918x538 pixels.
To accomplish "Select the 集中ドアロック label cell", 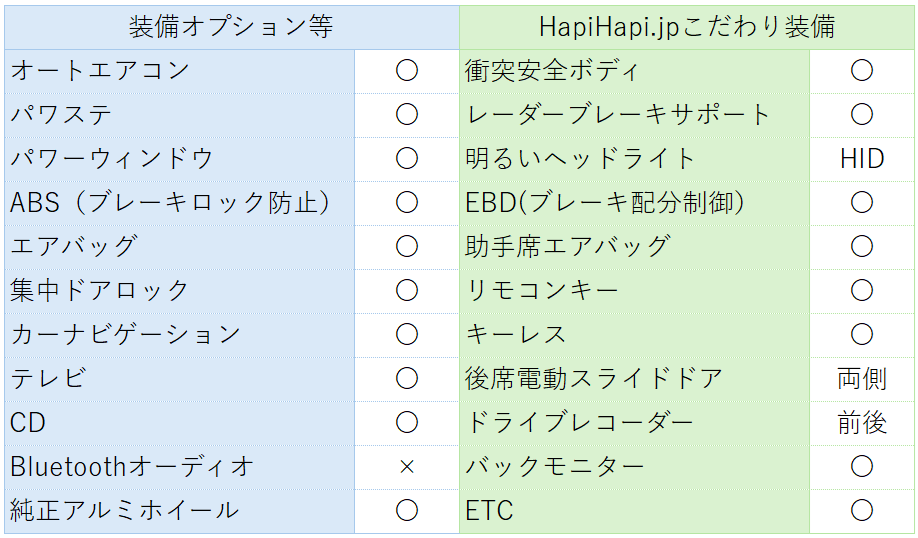I will pyautogui.click(x=180, y=291).
